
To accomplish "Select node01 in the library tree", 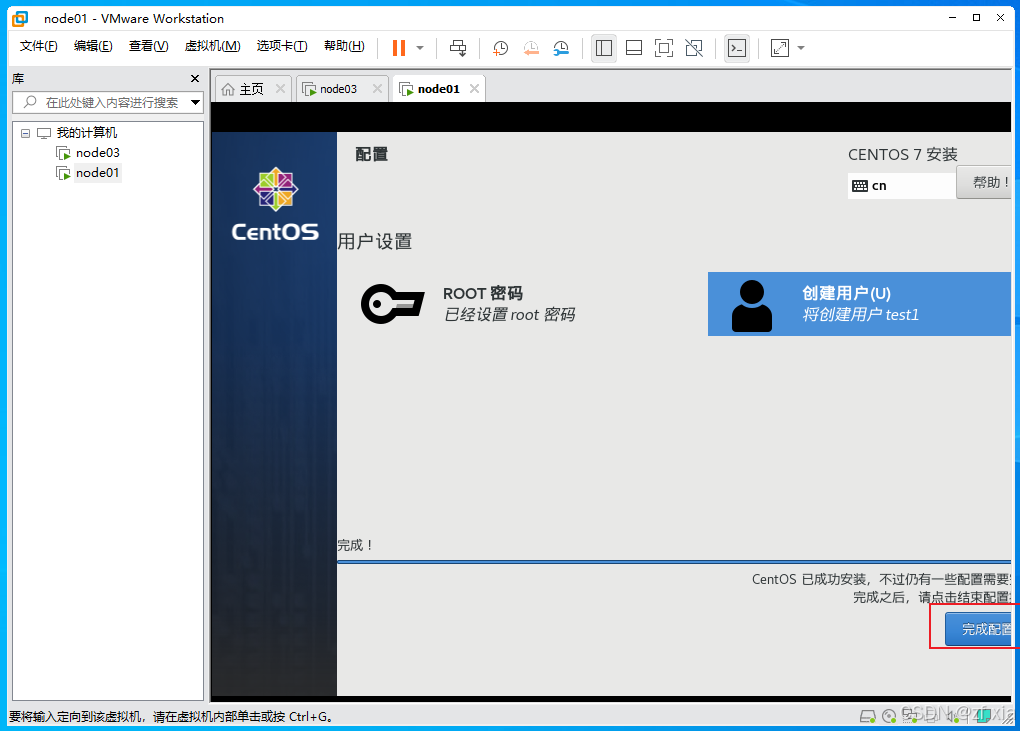I will 98,173.
